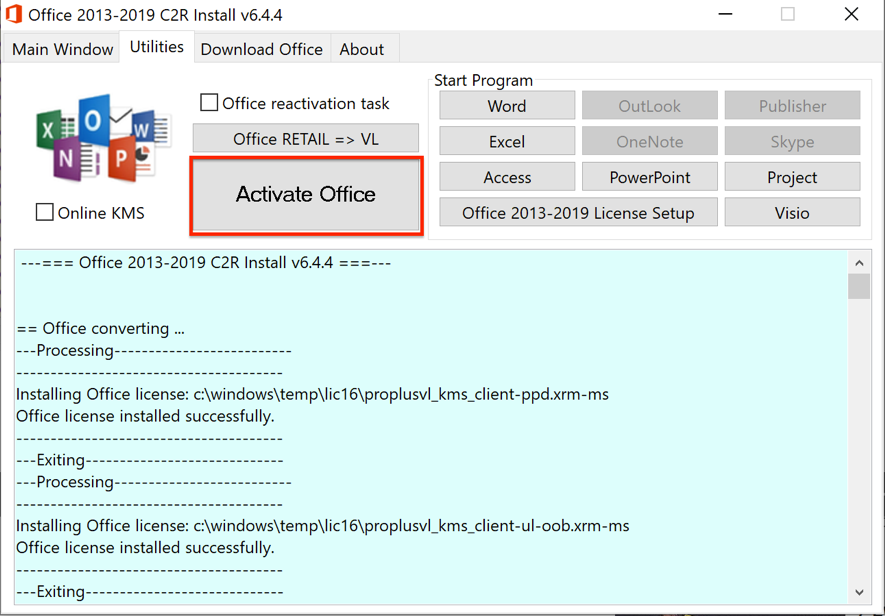Click the log line with proplusvl_kms_client-ppd.xrm-ms
The width and height of the screenshot is (885, 616).
(312, 394)
